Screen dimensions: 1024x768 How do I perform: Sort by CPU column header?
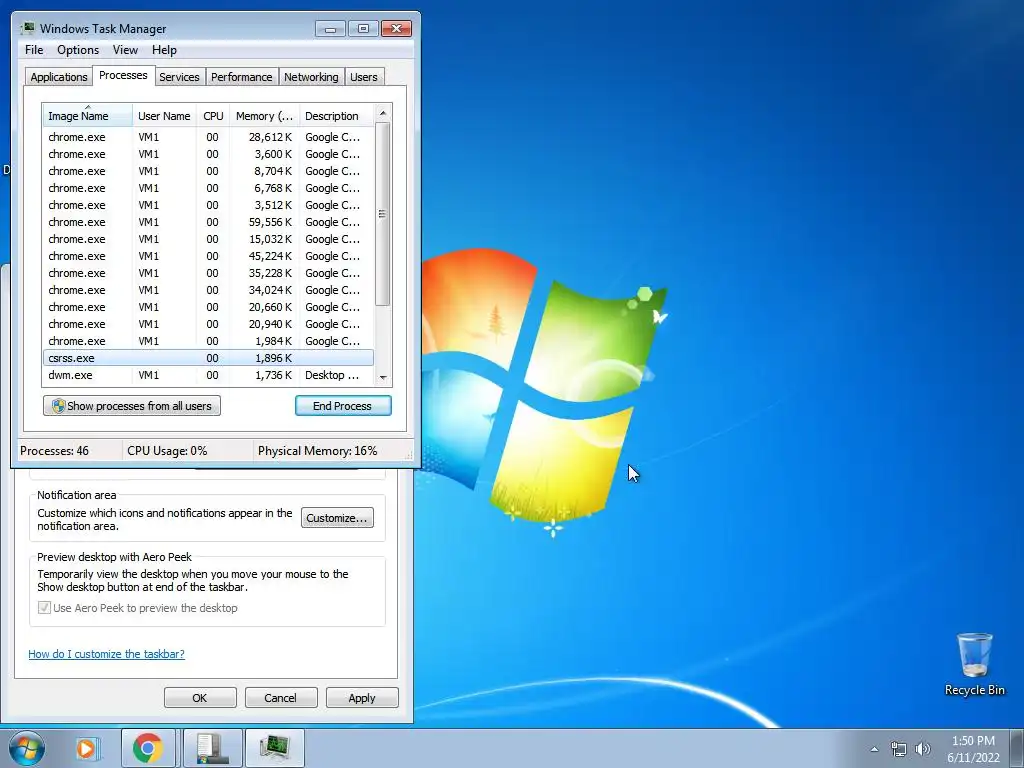[213, 116]
